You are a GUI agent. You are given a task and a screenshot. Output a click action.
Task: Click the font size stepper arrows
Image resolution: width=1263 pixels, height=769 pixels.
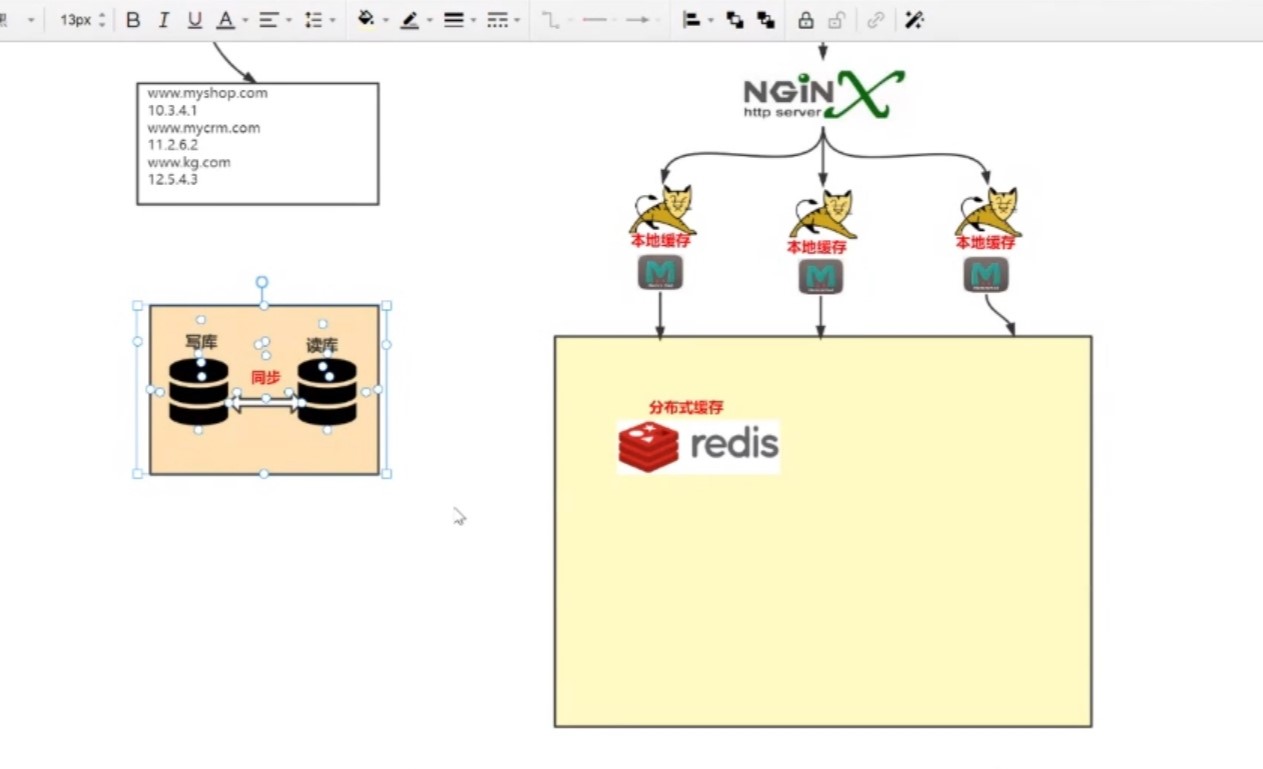(x=102, y=20)
